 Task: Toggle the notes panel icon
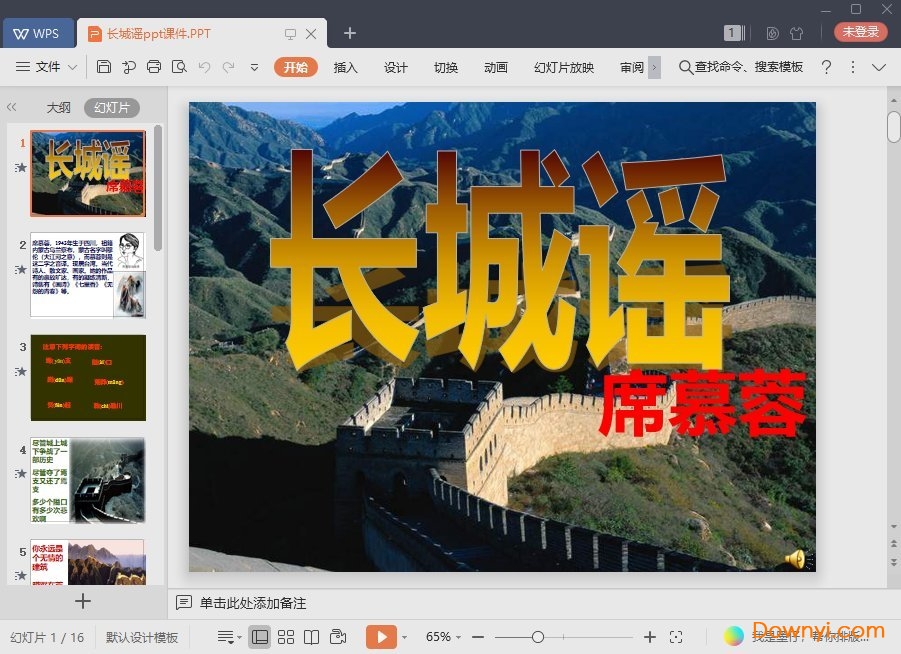tap(185, 601)
